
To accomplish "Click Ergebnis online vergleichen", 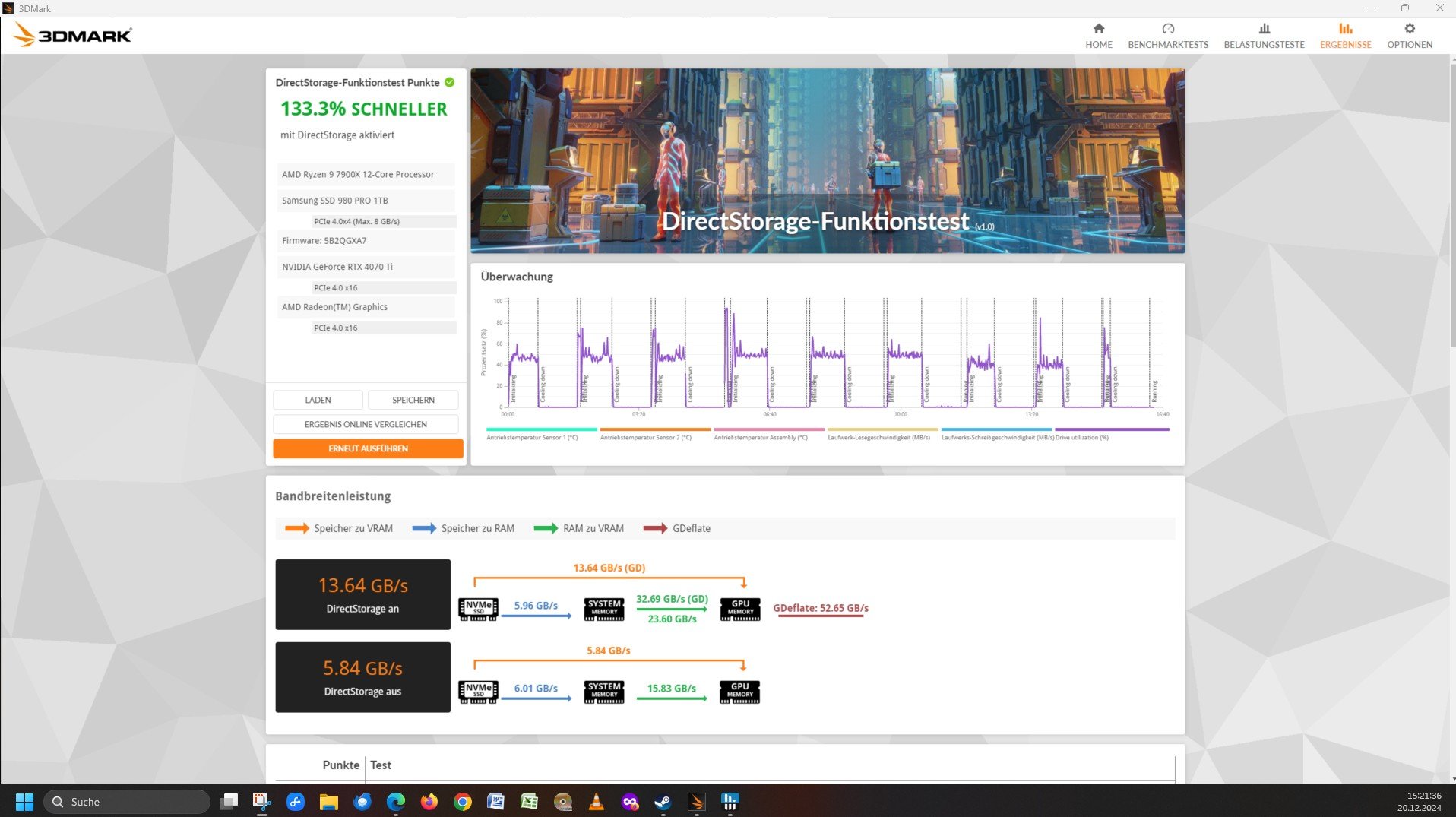I will point(366,424).
